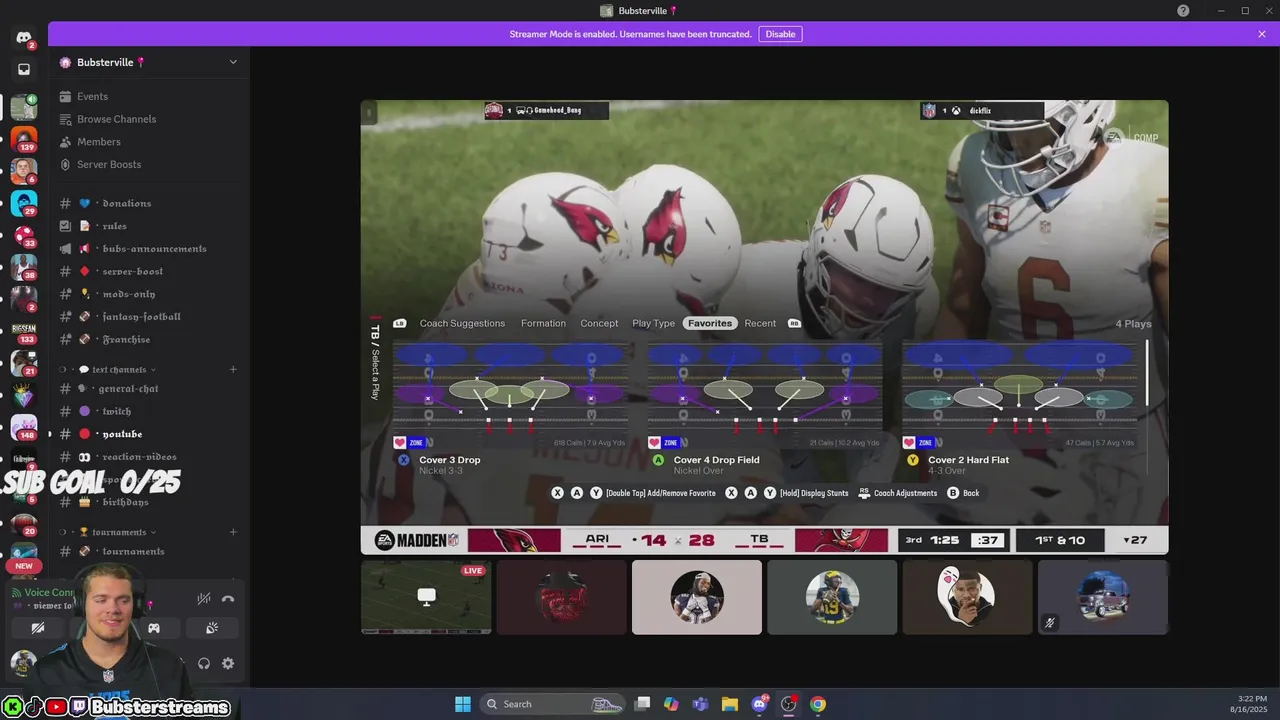This screenshot has height=720, width=1280.
Task: Disable Streamer Mode from the banner
Action: click(780, 34)
